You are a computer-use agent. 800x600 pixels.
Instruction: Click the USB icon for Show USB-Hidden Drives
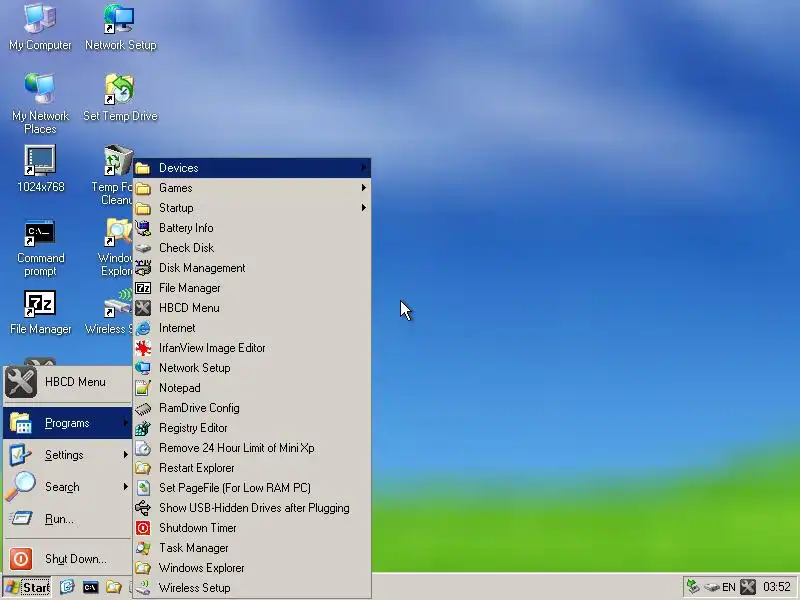point(143,508)
